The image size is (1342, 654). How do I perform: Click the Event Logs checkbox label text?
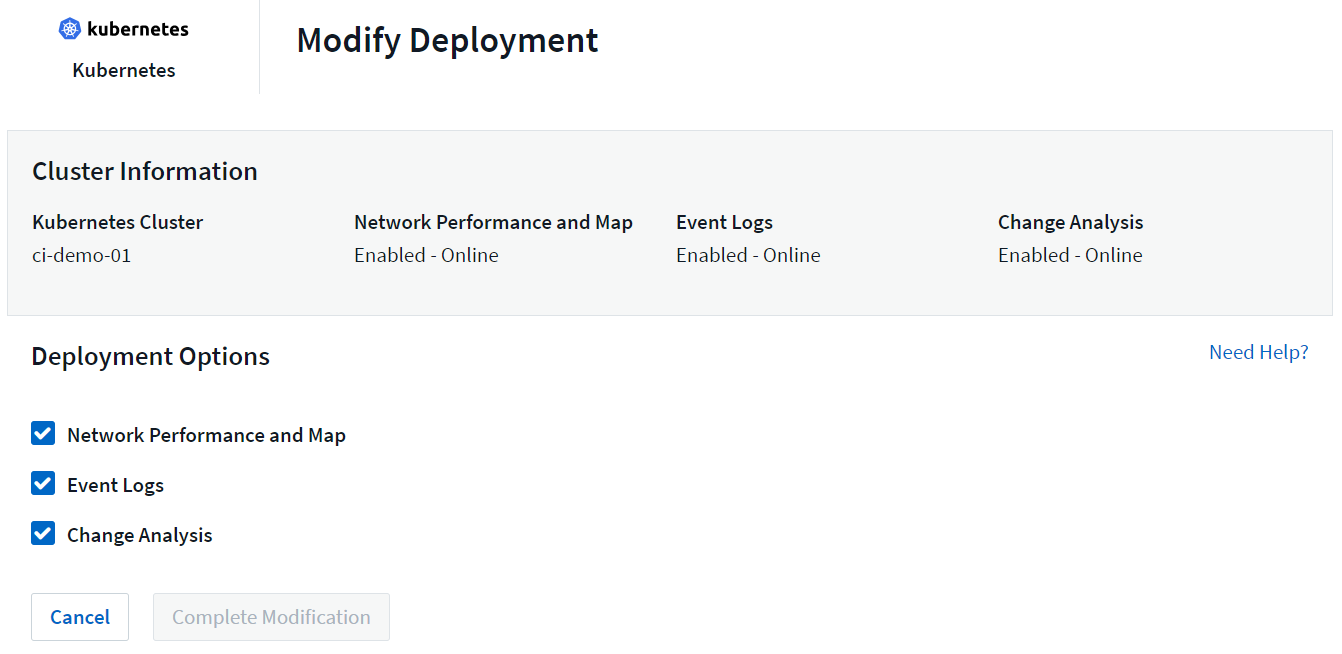point(115,485)
